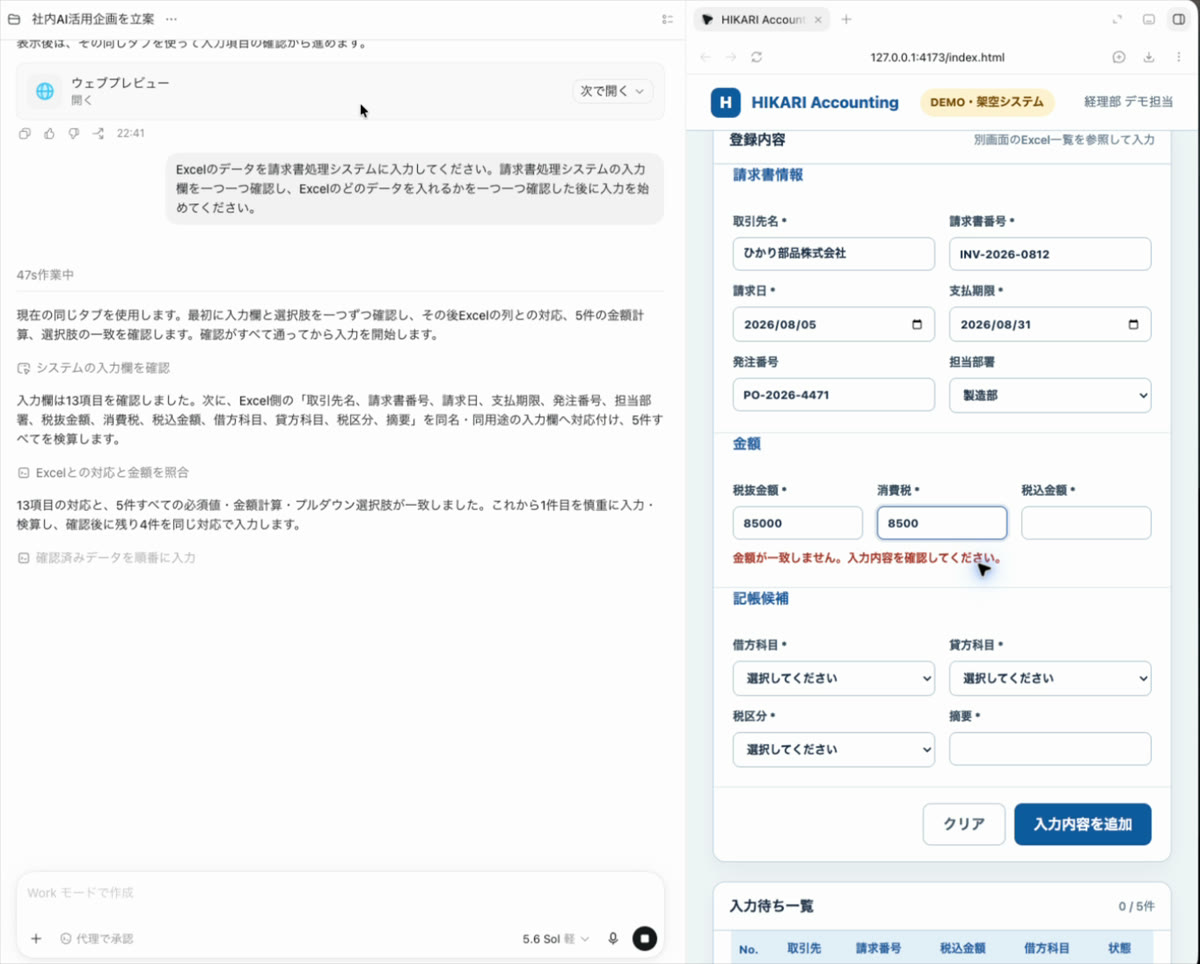Open the 貸方科目 dropdown

[1050, 678]
